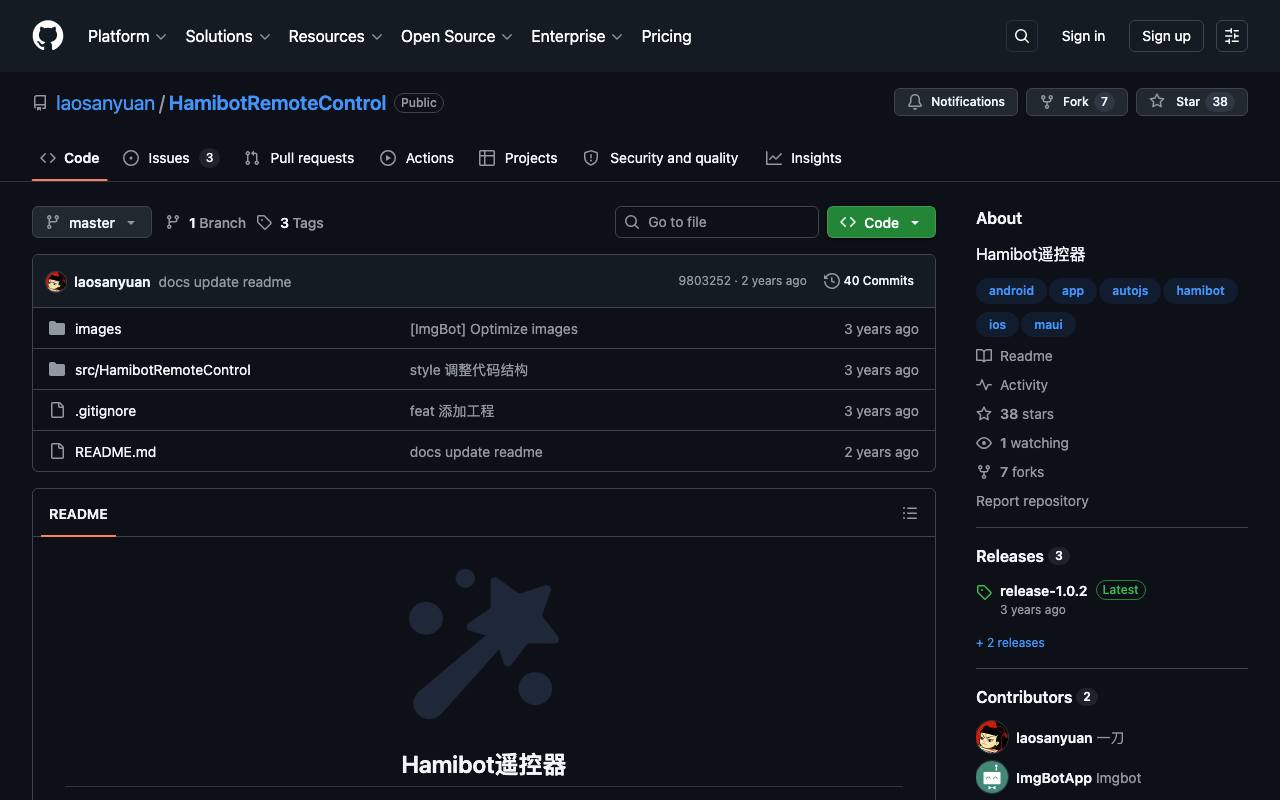Screen dimensions: 1280x800
Task: Open the release-1.0.2 release link
Action: [x=1043, y=591]
